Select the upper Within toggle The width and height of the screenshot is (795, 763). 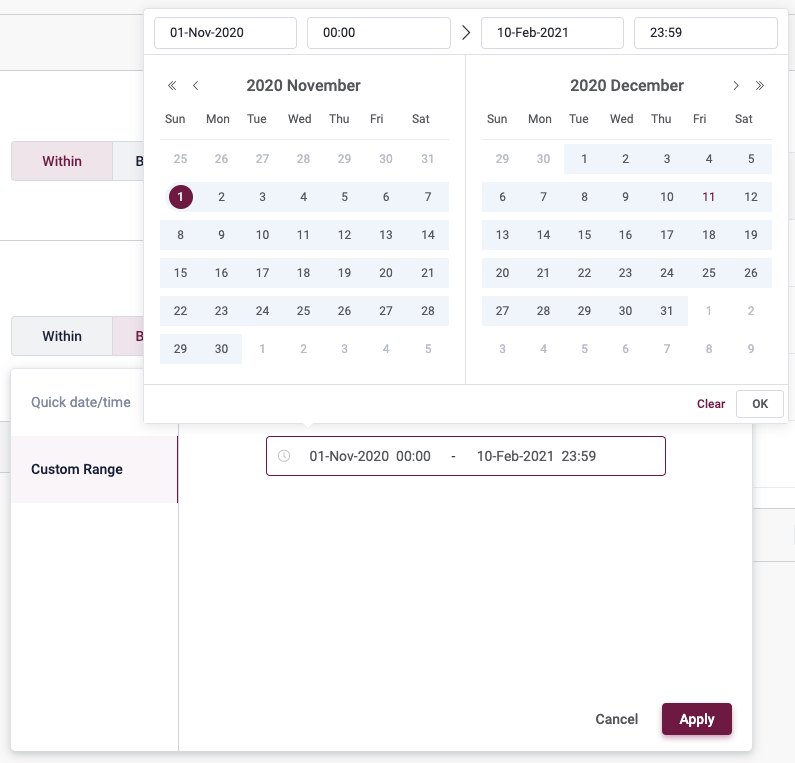coord(62,161)
